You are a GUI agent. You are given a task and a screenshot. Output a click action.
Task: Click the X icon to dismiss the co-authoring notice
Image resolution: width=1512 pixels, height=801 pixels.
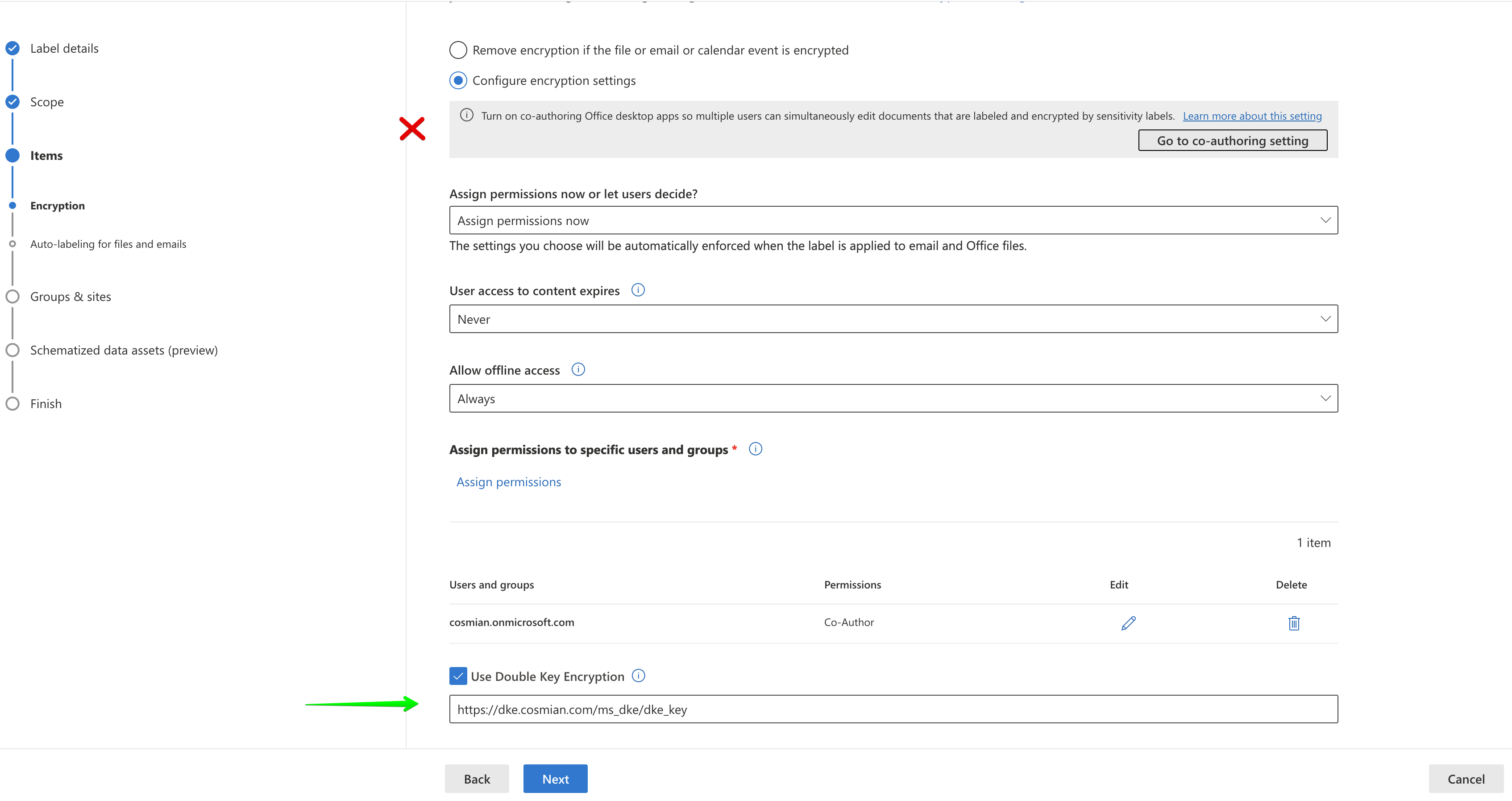[x=413, y=128]
